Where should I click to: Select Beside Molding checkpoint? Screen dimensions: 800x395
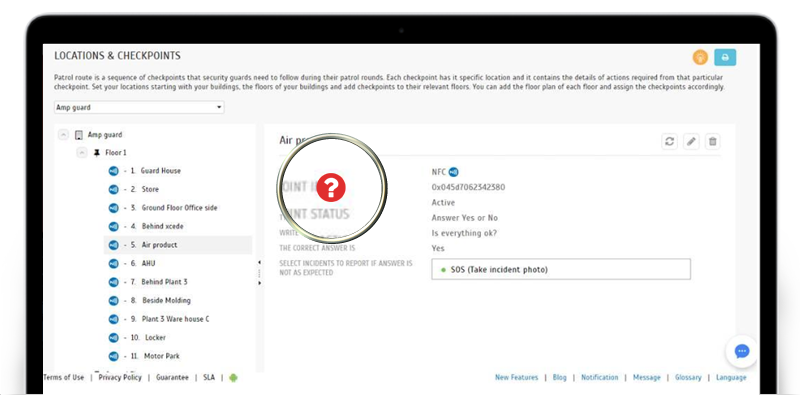166,301
